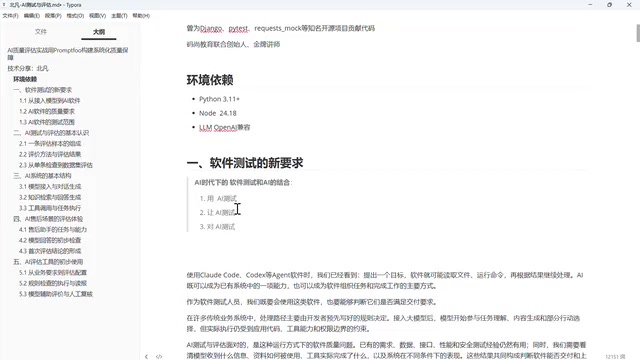This screenshot has height=360, width=640.
Task: Open the 帮助(H) menu
Action: coord(141,16)
